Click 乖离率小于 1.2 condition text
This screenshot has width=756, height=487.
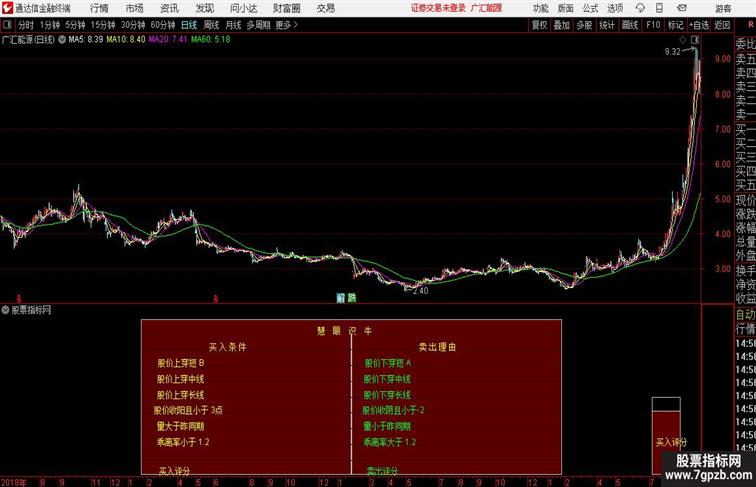click(x=183, y=442)
